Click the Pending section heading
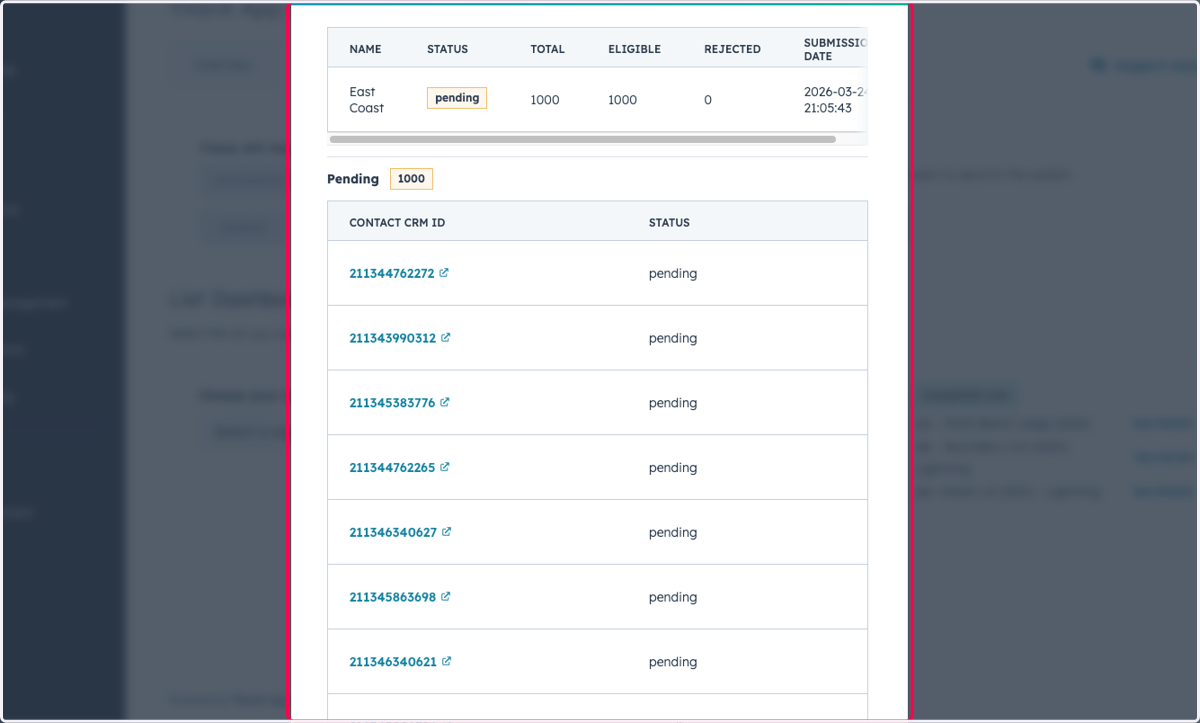1200x723 pixels. (353, 179)
